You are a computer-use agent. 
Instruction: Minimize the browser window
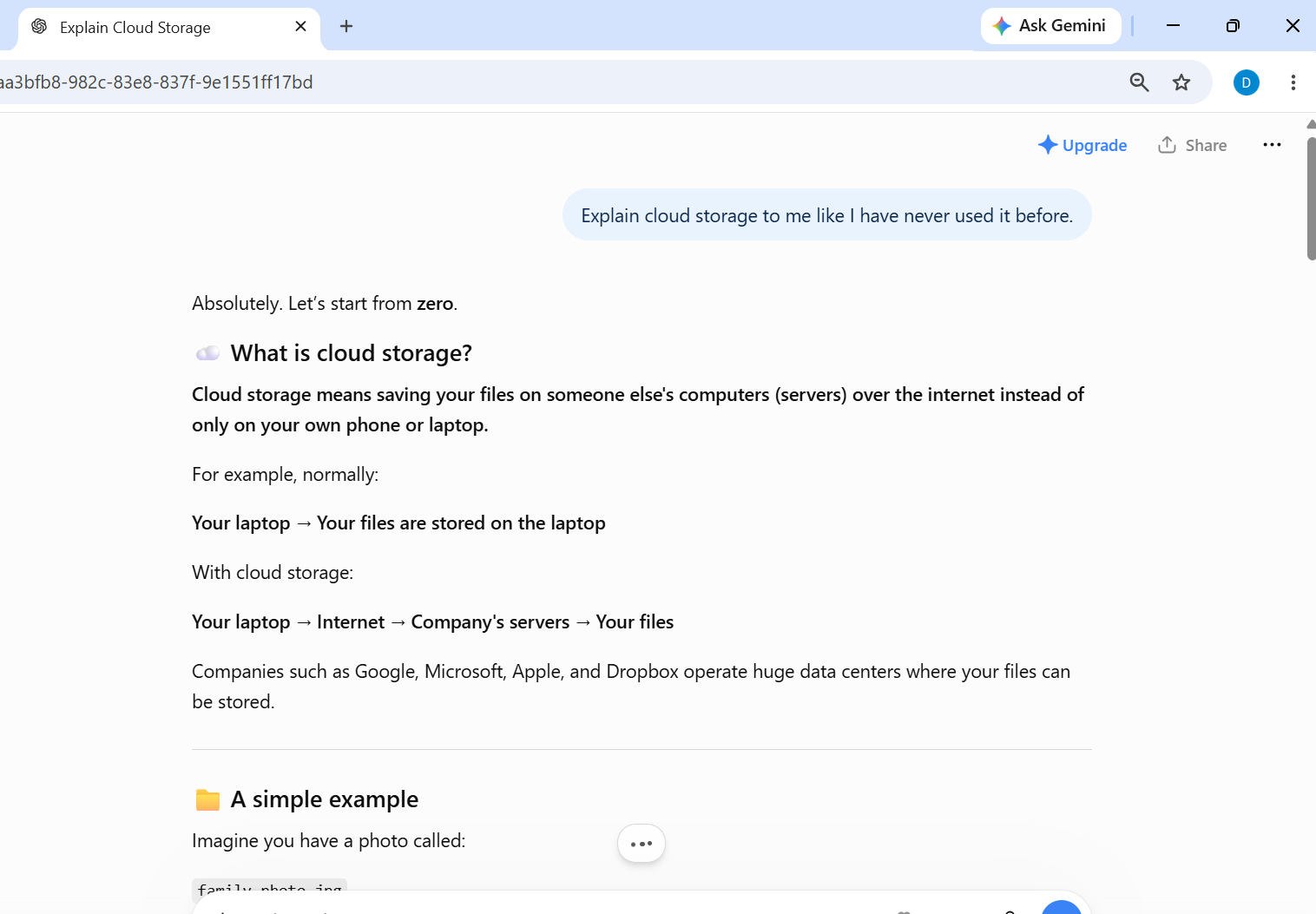[x=1173, y=26]
